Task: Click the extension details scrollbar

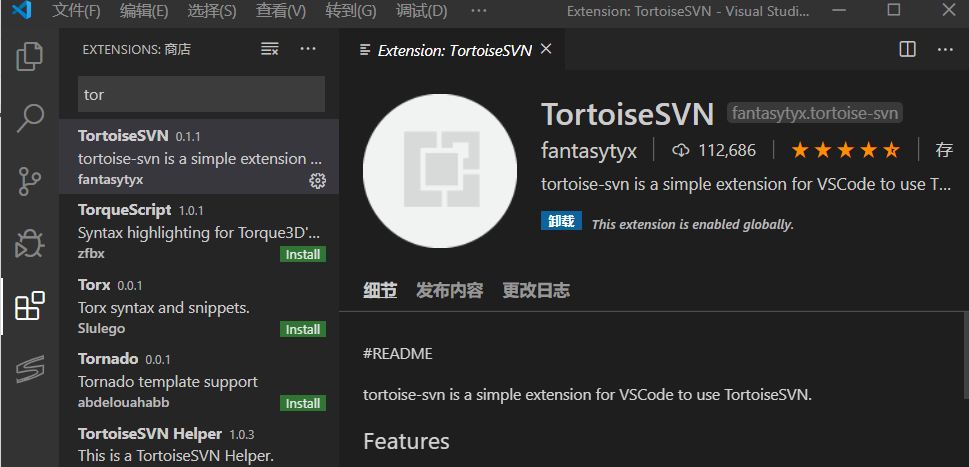Action: 965,355
